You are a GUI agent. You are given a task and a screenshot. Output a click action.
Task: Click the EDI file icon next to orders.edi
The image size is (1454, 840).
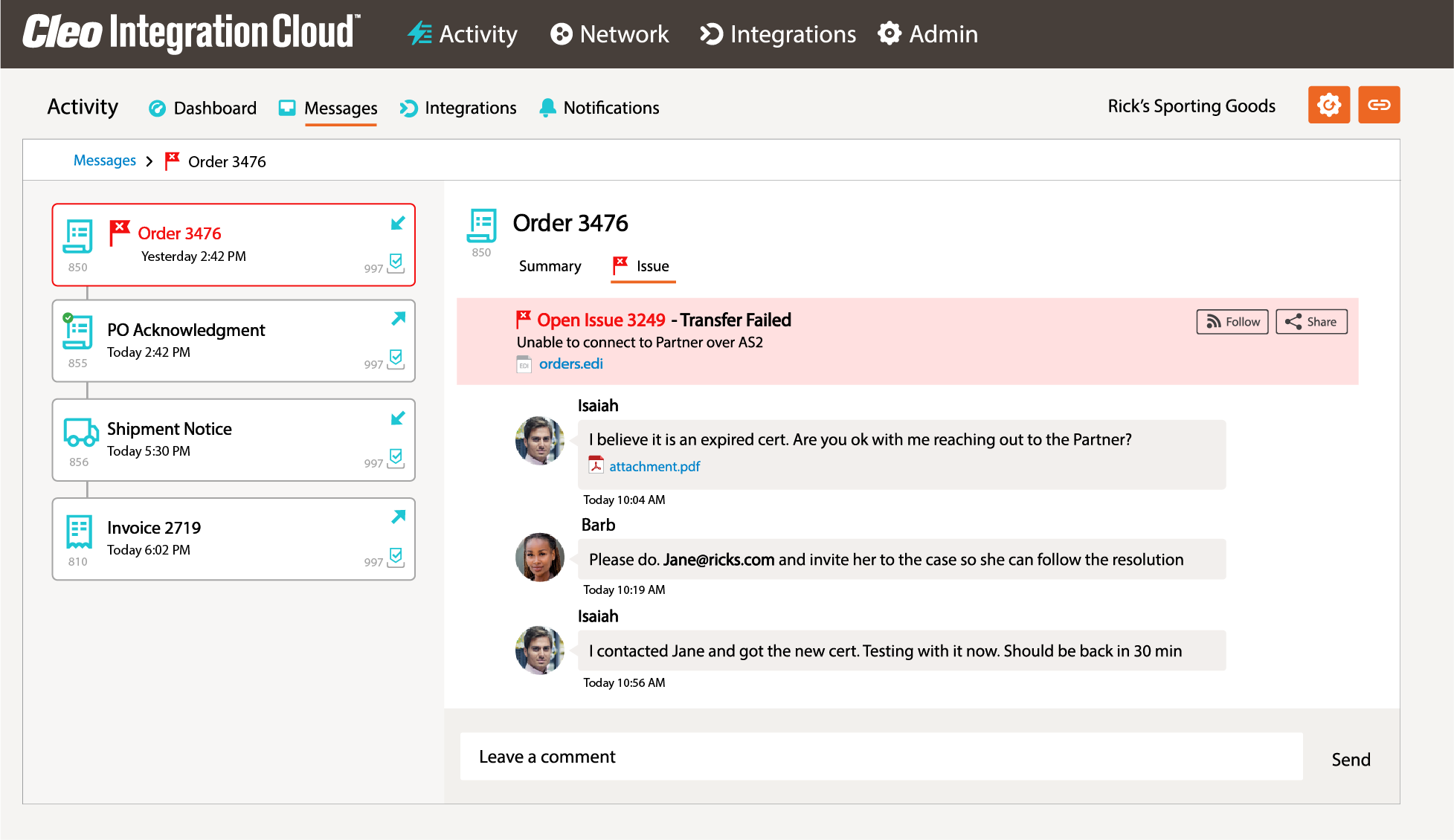click(523, 364)
